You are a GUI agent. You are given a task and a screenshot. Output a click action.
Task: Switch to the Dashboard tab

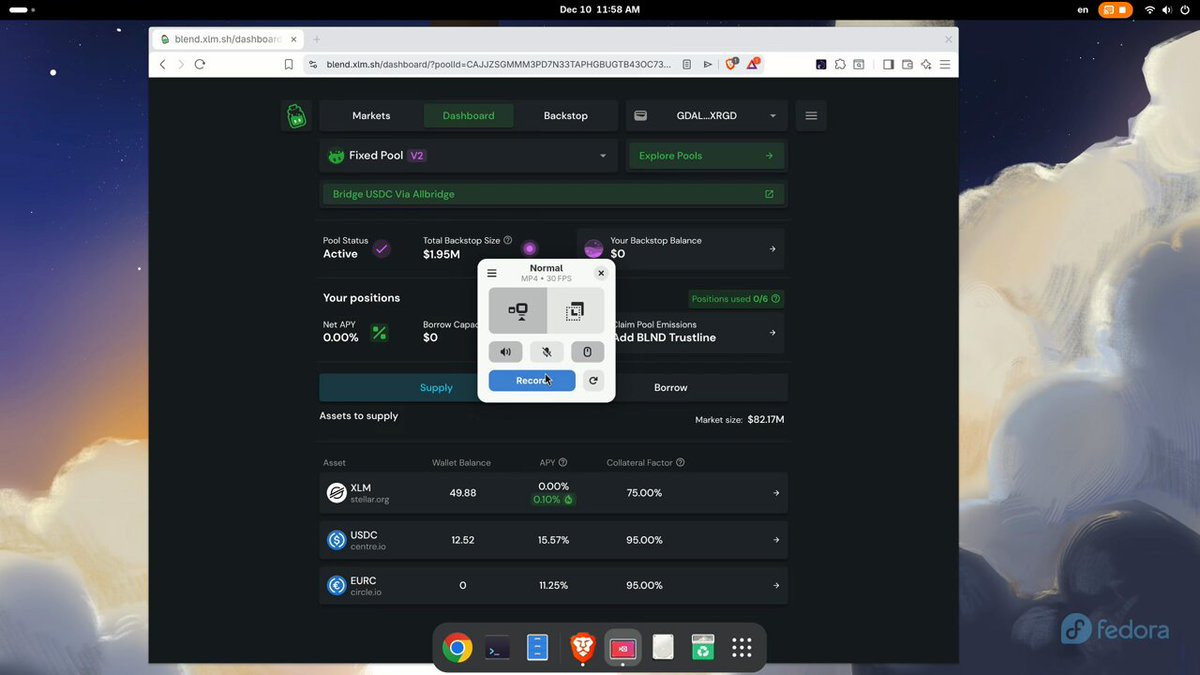point(469,116)
